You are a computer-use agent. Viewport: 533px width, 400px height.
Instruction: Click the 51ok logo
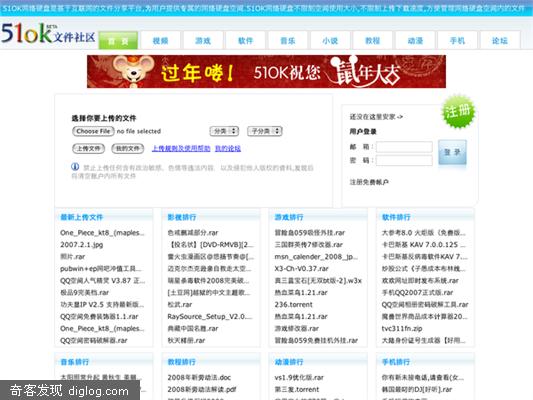tap(48, 34)
